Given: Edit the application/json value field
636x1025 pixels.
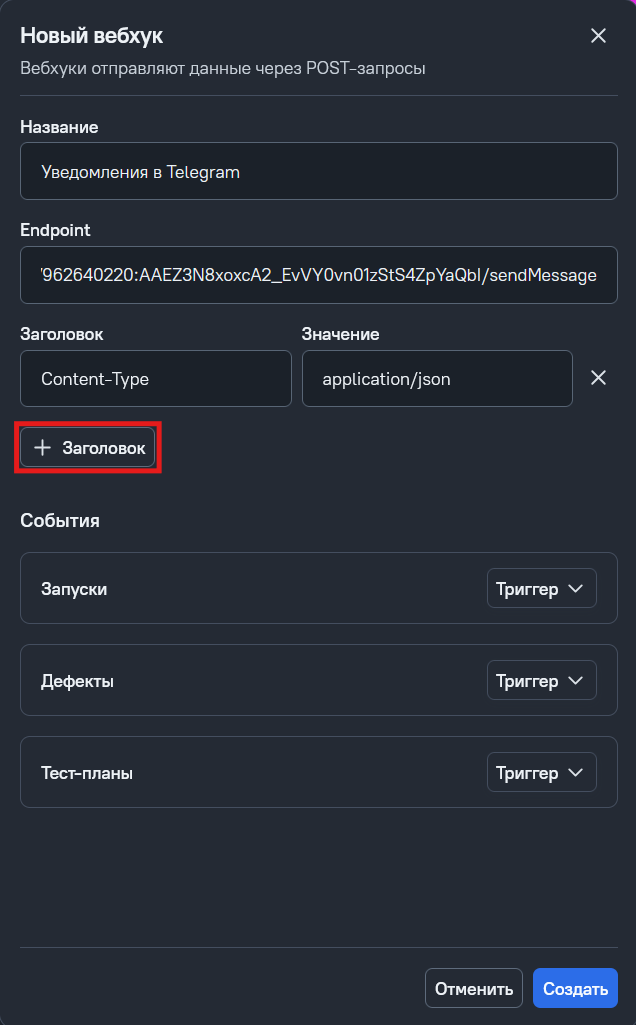Looking at the screenshot, I should [x=437, y=379].
